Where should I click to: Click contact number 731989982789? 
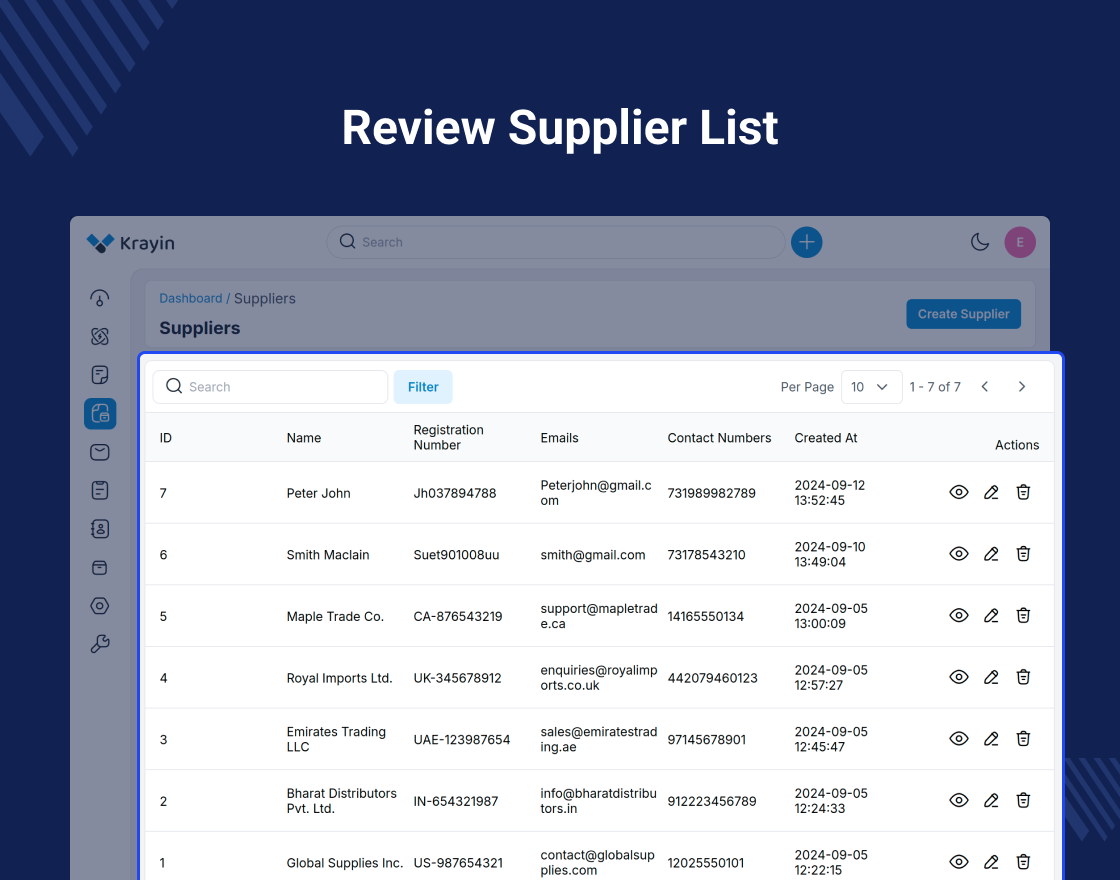[711, 493]
